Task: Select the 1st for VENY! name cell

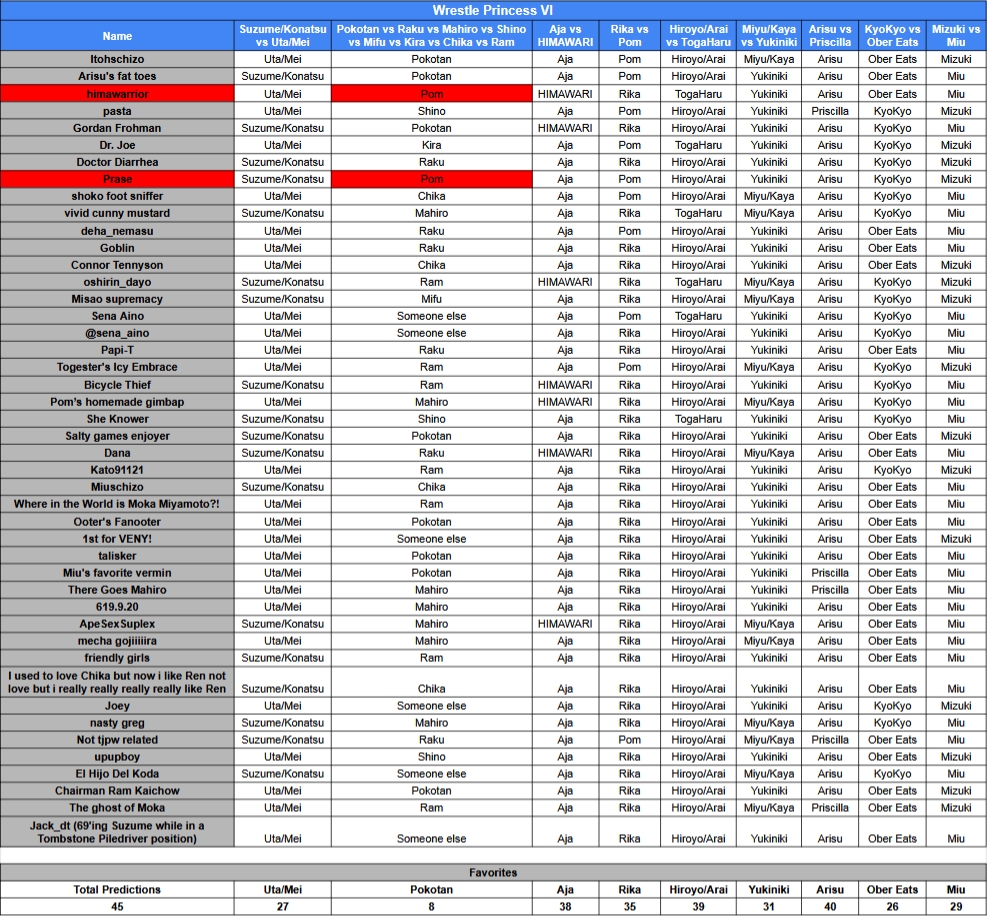Action: click(x=117, y=539)
